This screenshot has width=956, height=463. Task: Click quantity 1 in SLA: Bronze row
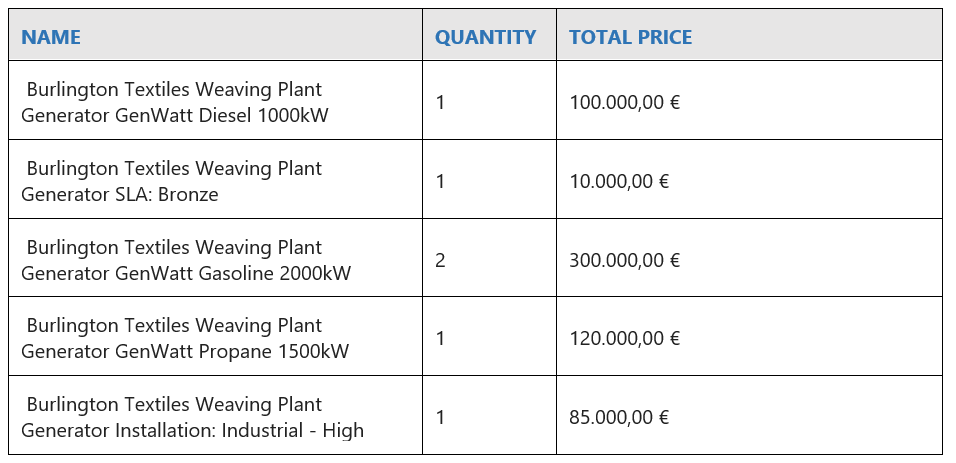point(440,181)
